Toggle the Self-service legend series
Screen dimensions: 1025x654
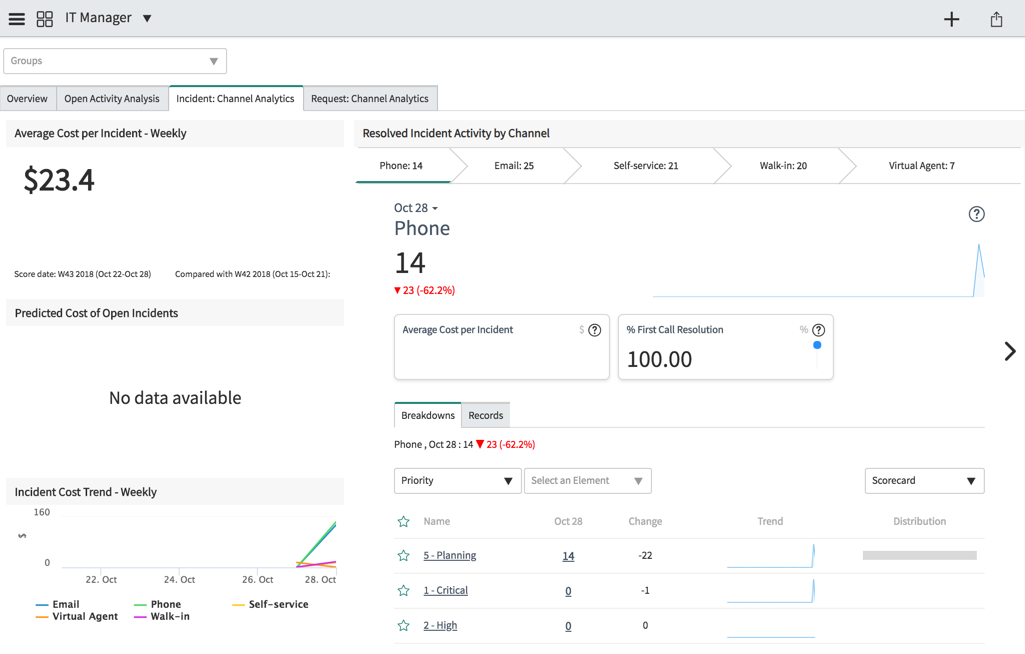pos(270,604)
